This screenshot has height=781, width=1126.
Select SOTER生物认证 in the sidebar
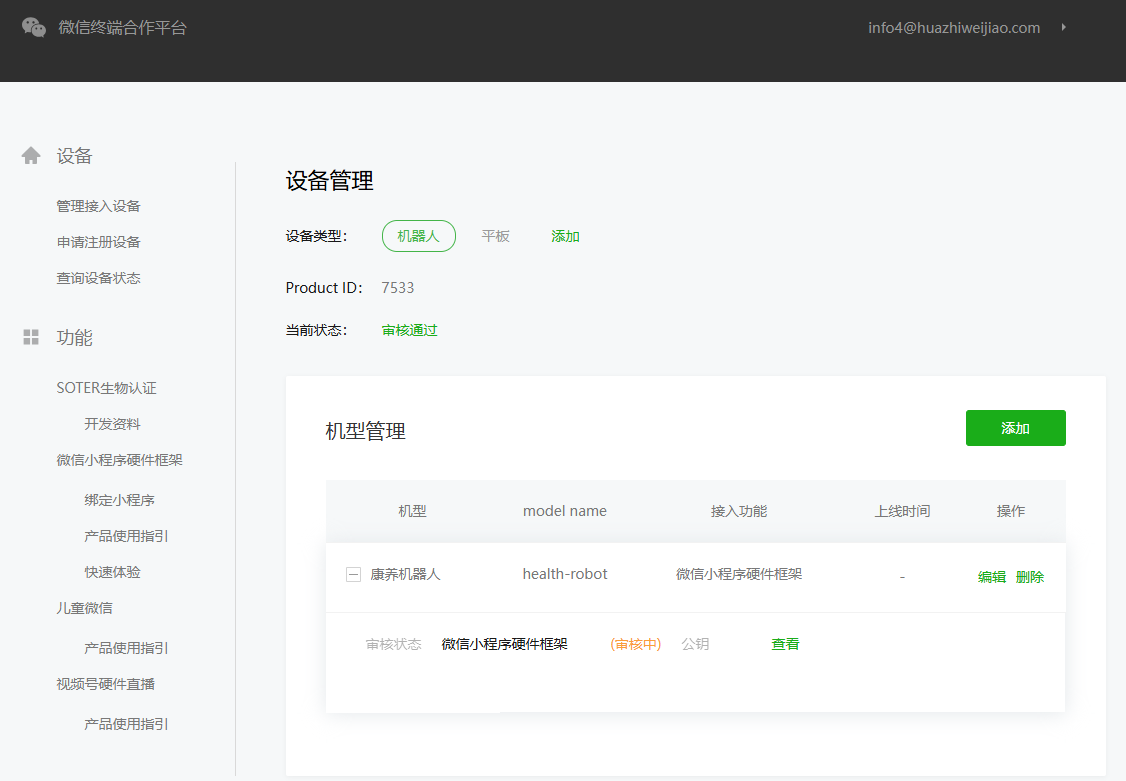coord(106,388)
